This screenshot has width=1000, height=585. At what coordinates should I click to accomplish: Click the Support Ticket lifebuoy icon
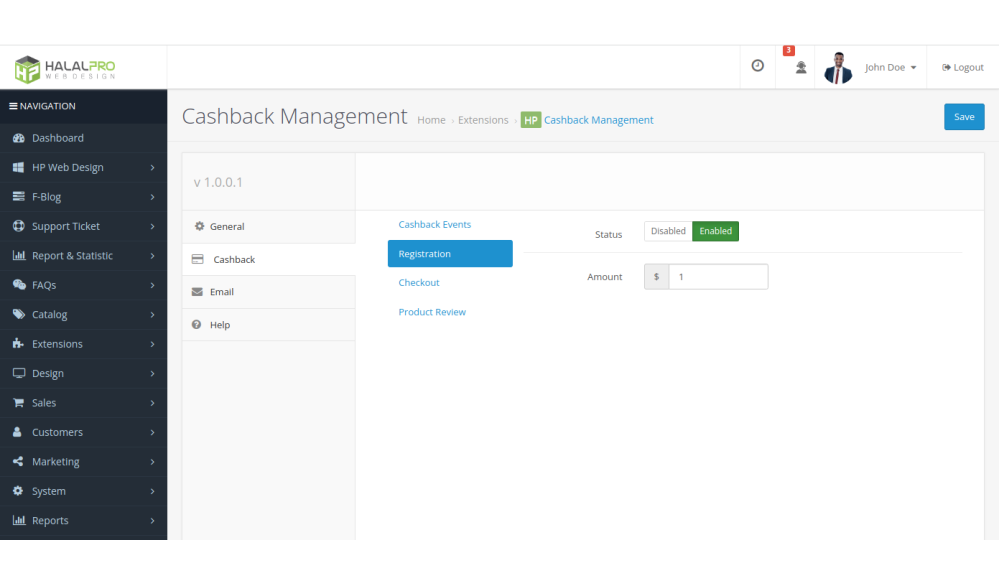[x=18, y=226]
